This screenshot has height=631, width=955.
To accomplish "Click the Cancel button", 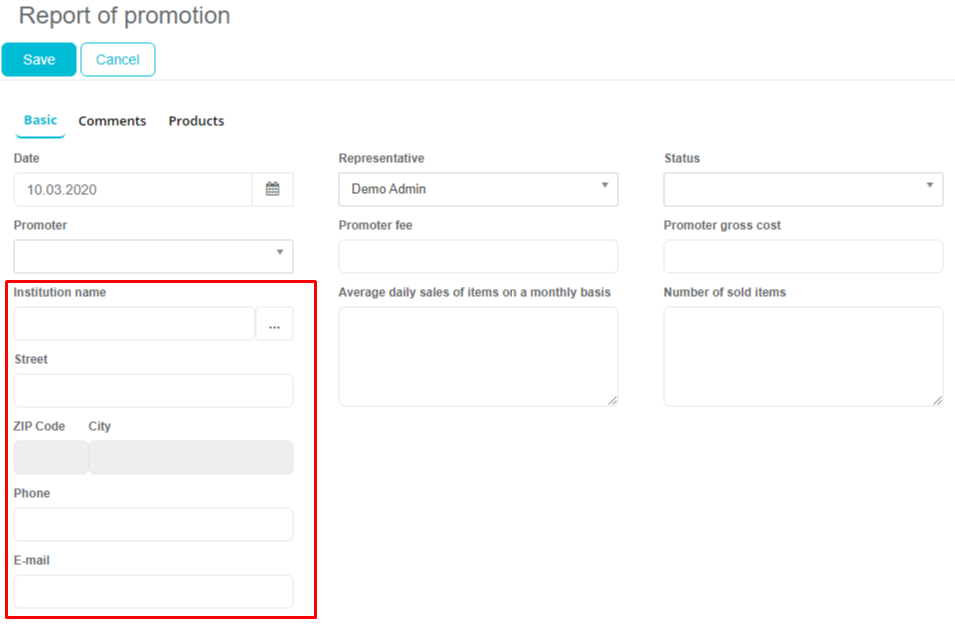I will [x=118, y=59].
